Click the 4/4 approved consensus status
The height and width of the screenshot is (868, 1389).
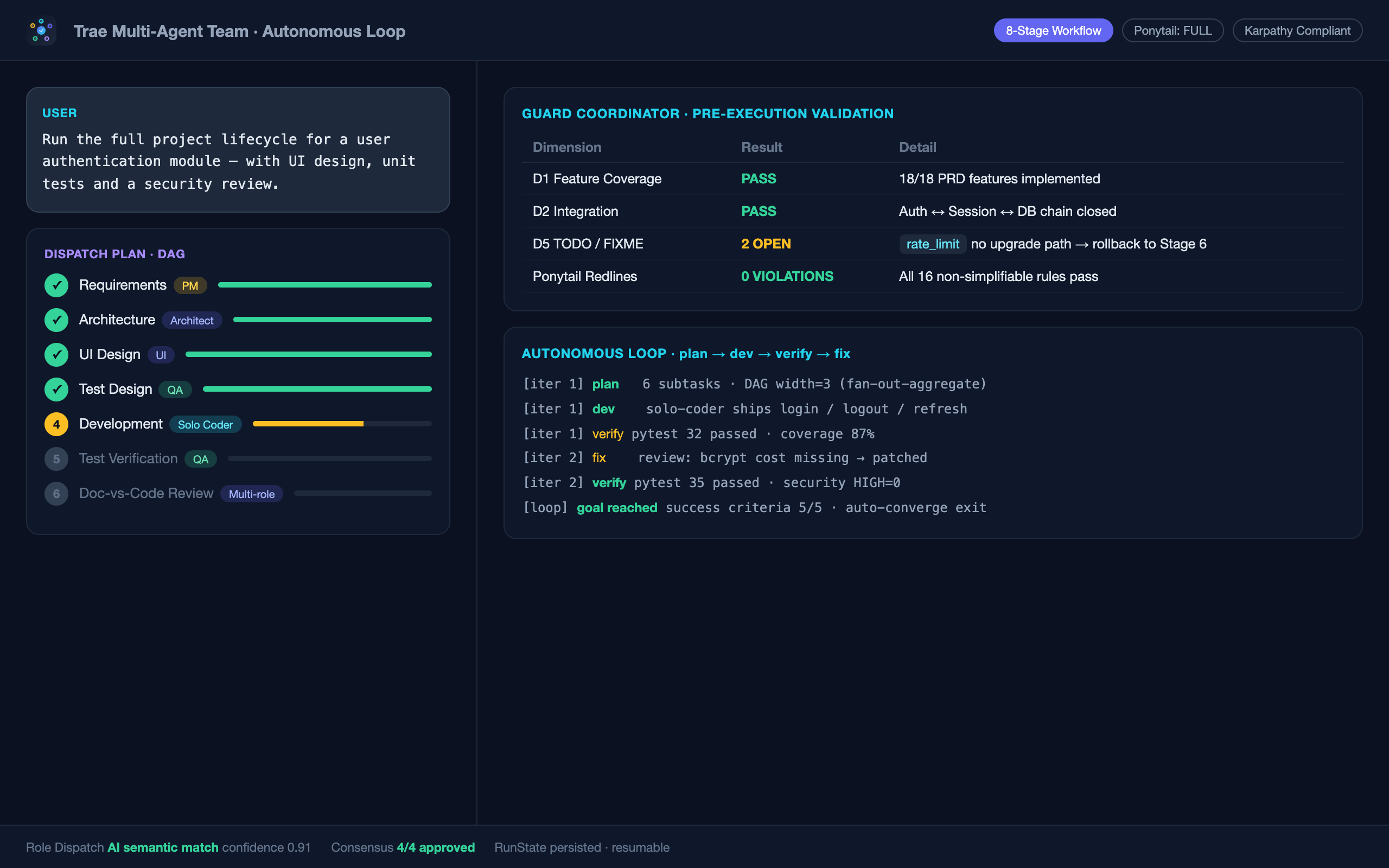436,847
